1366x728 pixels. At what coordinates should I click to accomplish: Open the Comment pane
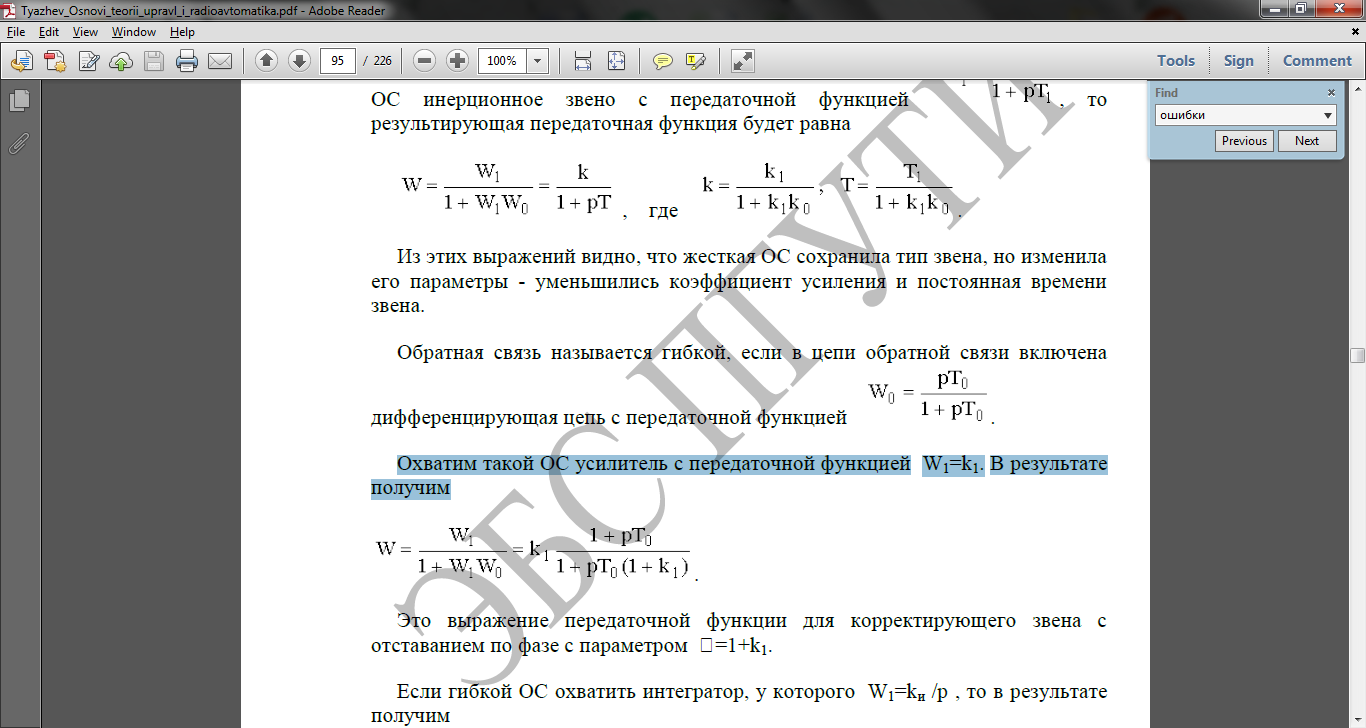click(x=1317, y=61)
